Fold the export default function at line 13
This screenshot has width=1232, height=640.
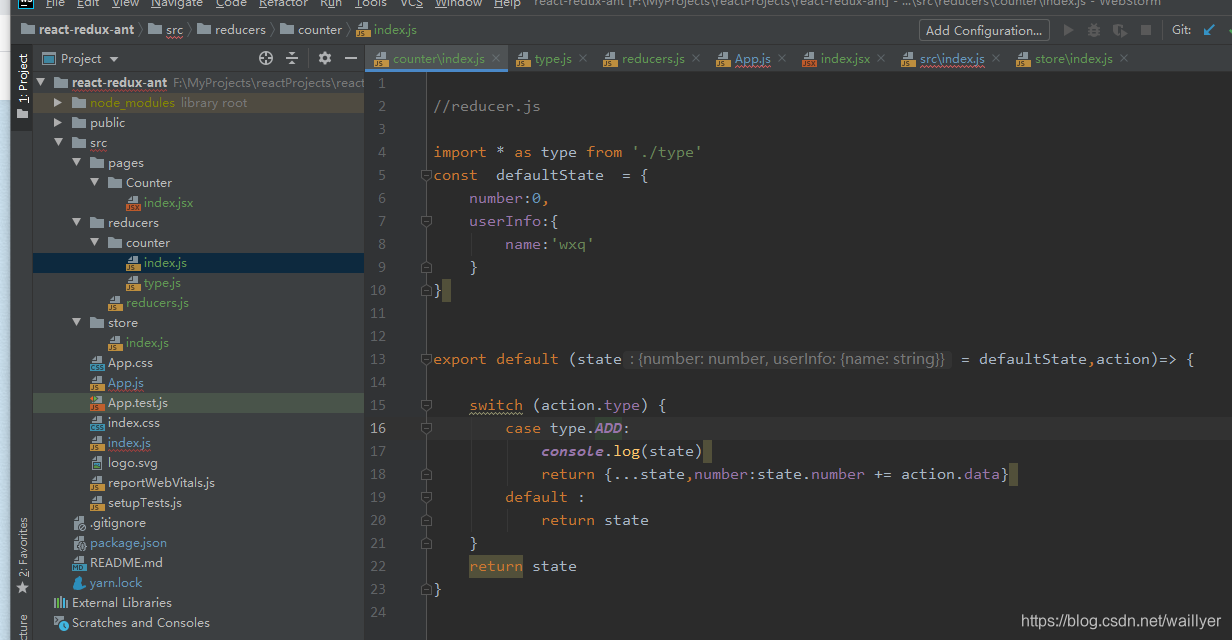click(426, 359)
